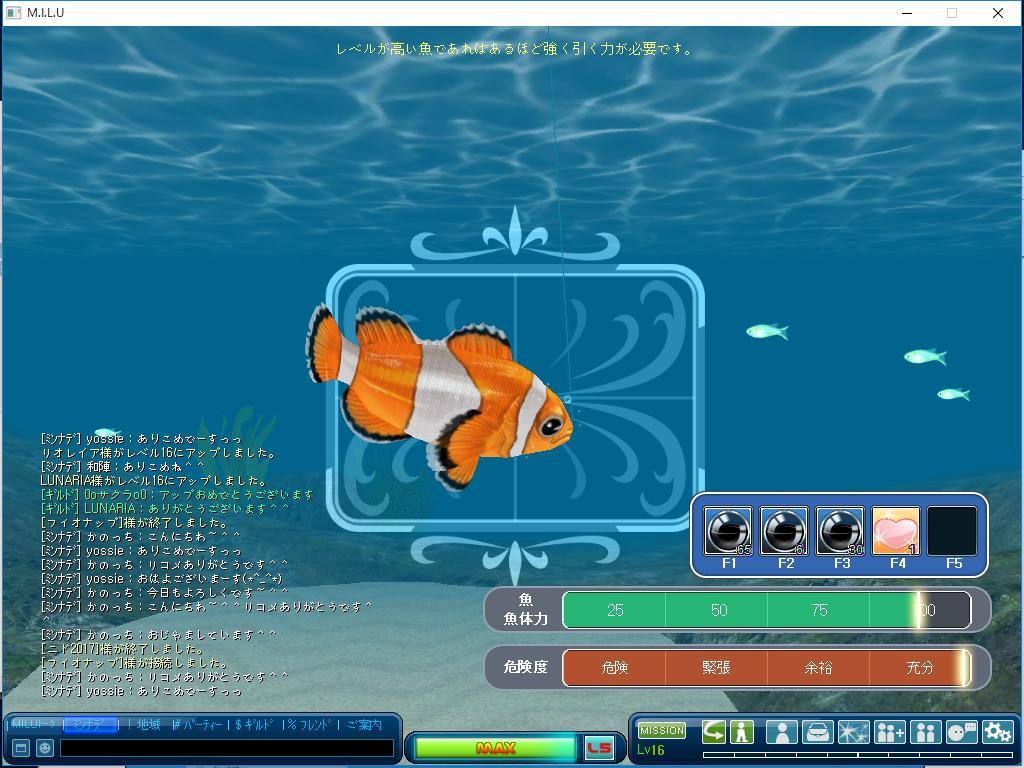Switch to the ギルド chat tab
The image size is (1024, 768).
tap(255, 724)
